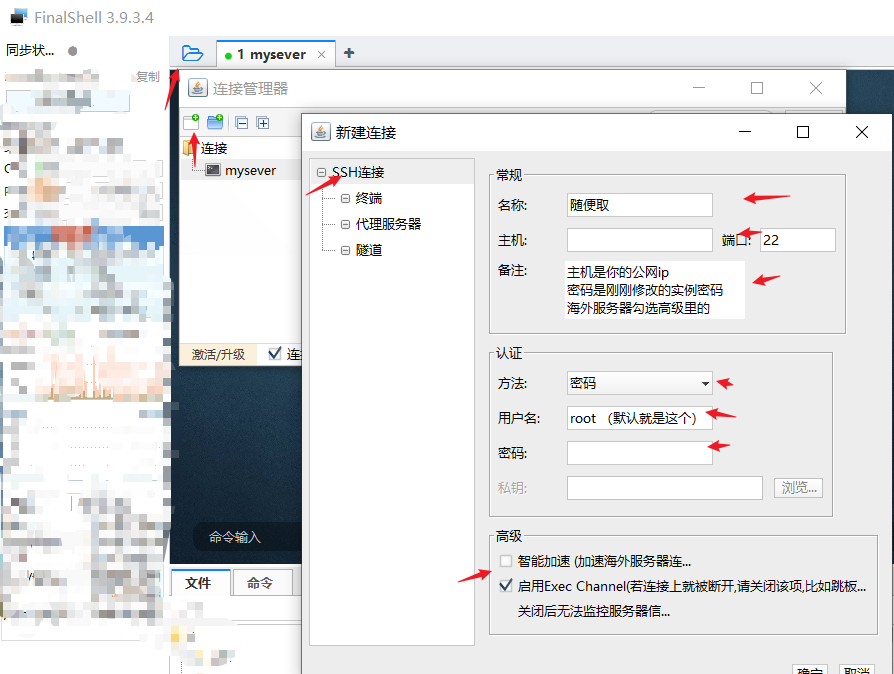Toggle expander next to 终端
The width and height of the screenshot is (894, 674).
[345, 198]
